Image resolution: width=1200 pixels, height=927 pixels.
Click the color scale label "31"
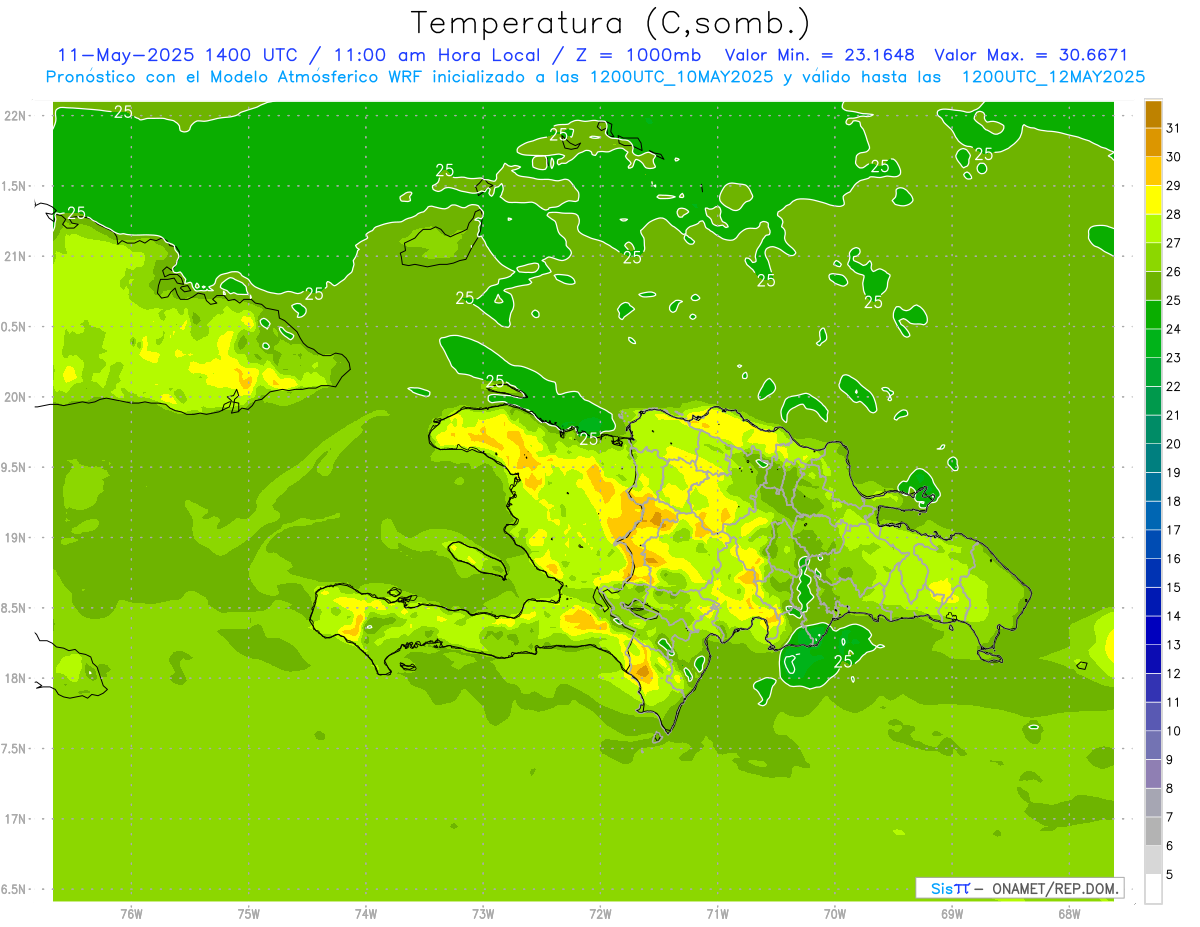(x=1174, y=128)
